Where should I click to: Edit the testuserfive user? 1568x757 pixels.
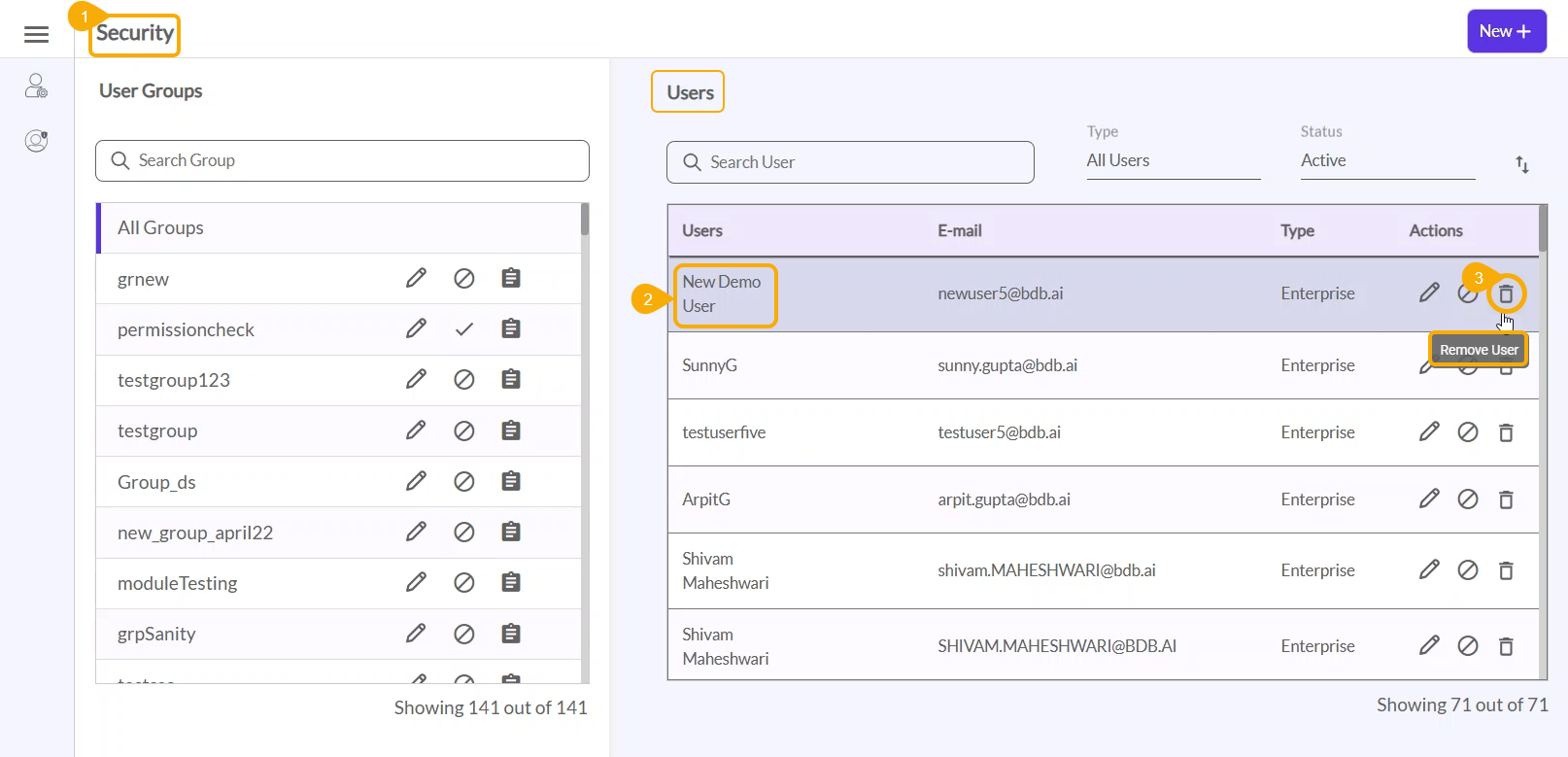[1429, 432]
